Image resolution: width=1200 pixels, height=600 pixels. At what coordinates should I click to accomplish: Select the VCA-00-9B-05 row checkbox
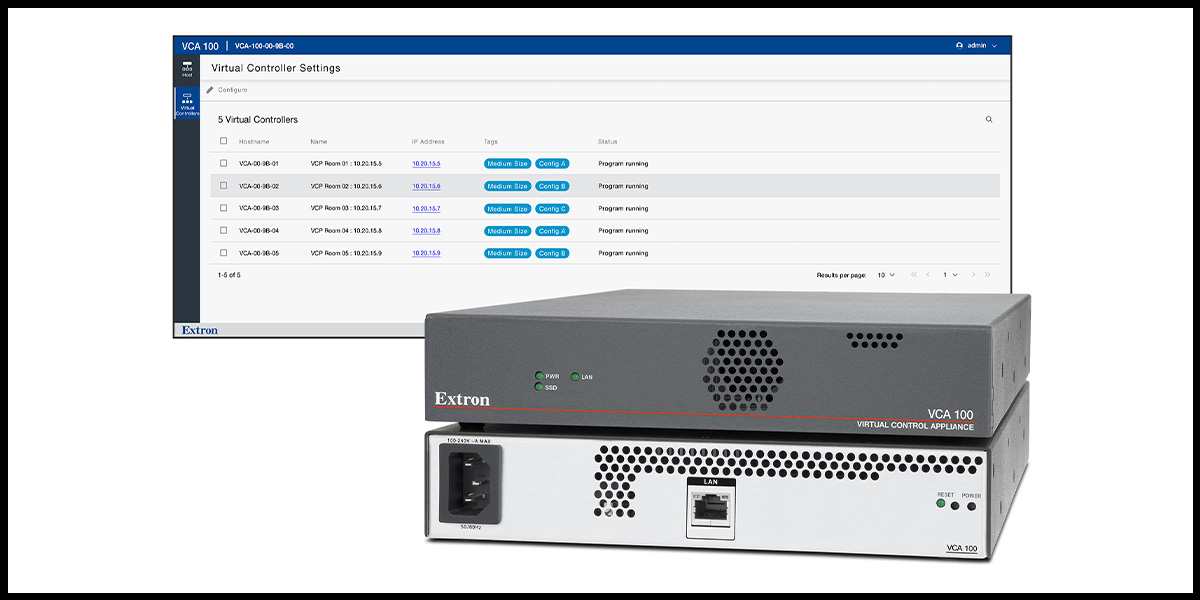click(223, 253)
